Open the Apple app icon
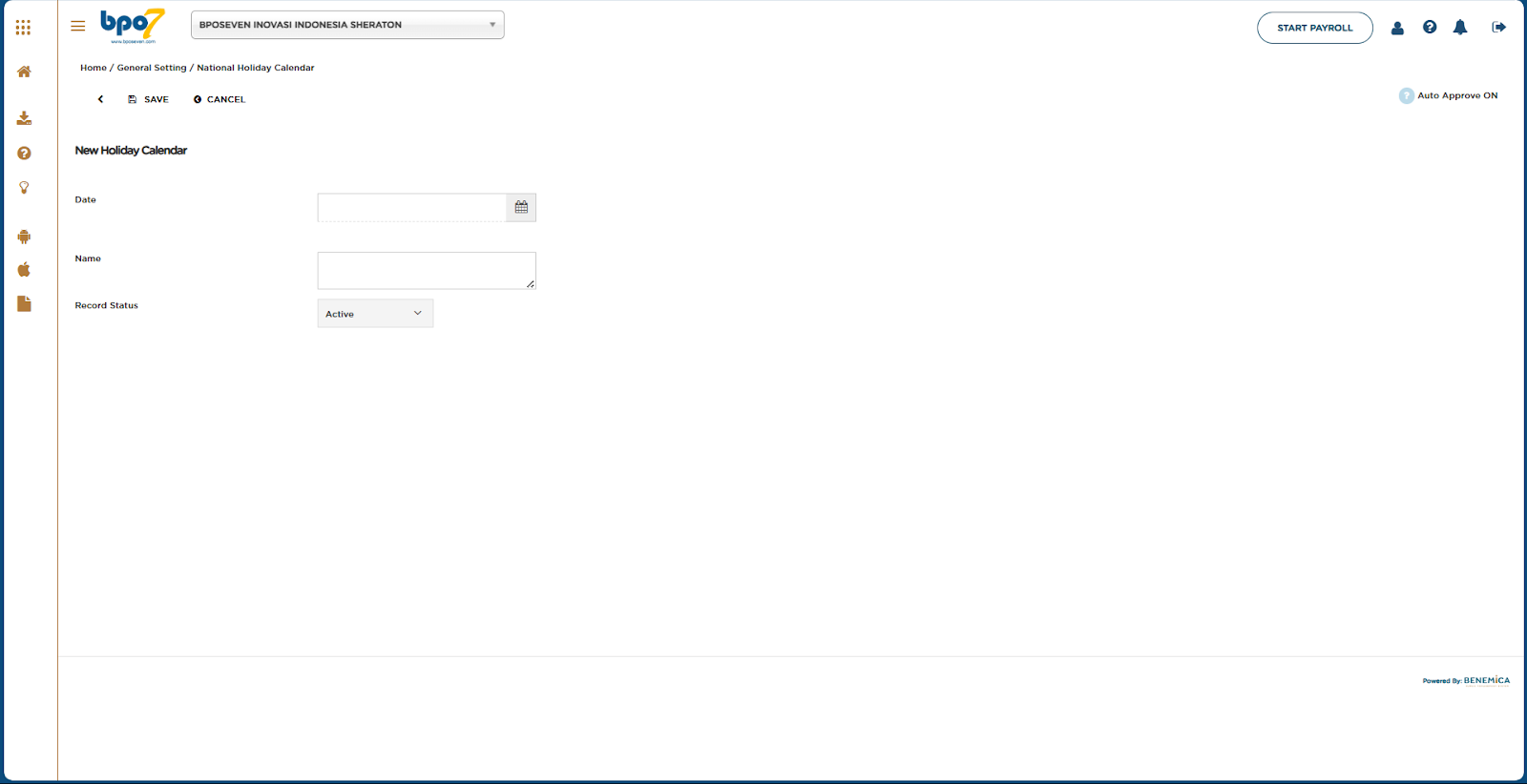Image resolution: width=1527 pixels, height=784 pixels. click(x=24, y=270)
